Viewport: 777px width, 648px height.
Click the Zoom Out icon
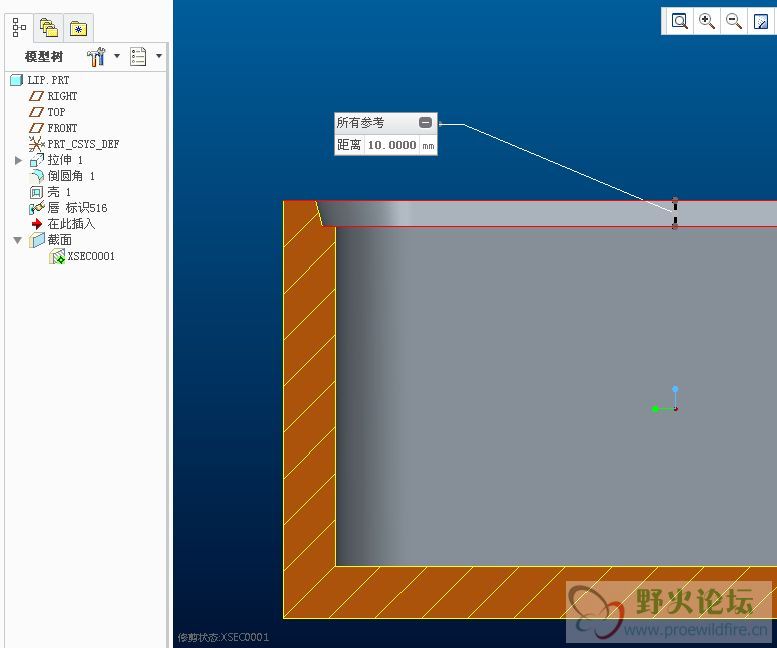click(733, 21)
